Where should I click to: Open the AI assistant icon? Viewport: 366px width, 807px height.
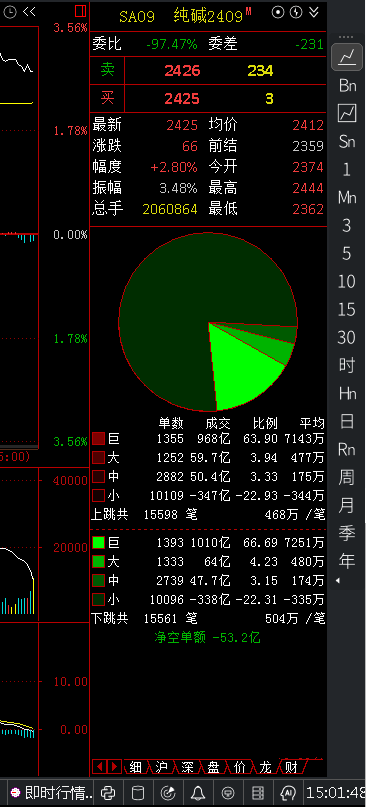[288, 793]
